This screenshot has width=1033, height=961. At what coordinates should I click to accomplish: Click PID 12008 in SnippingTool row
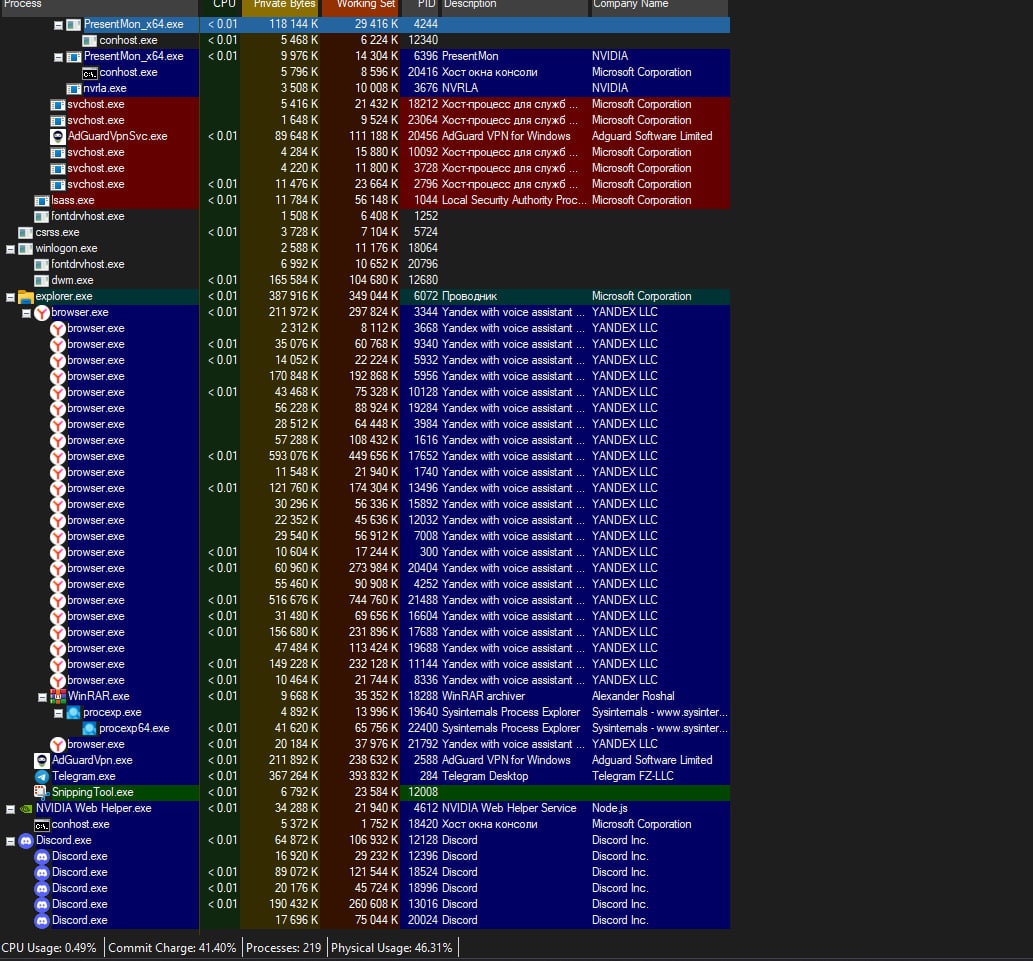(423, 792)
